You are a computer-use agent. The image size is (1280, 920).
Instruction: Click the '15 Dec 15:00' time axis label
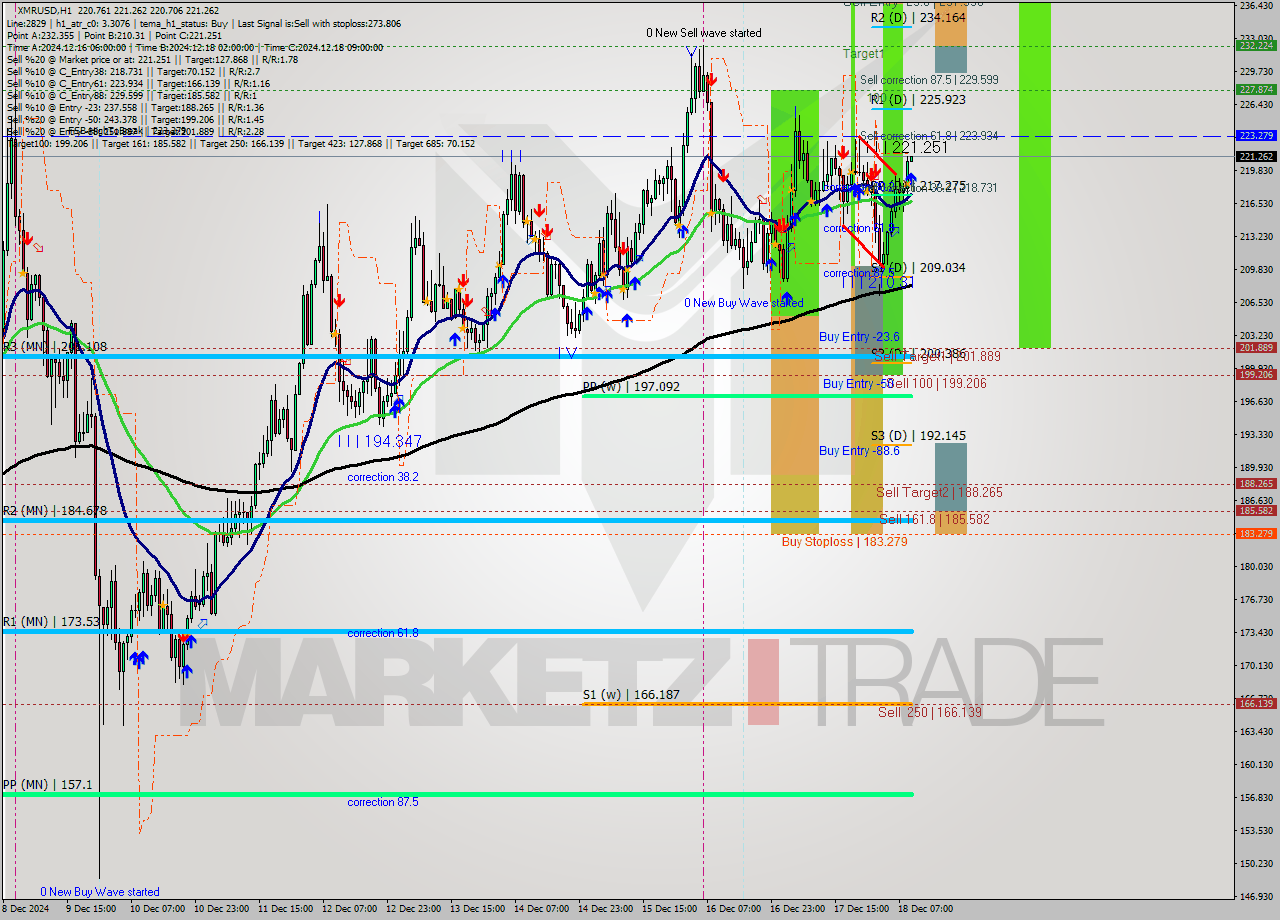pos(669,909)
